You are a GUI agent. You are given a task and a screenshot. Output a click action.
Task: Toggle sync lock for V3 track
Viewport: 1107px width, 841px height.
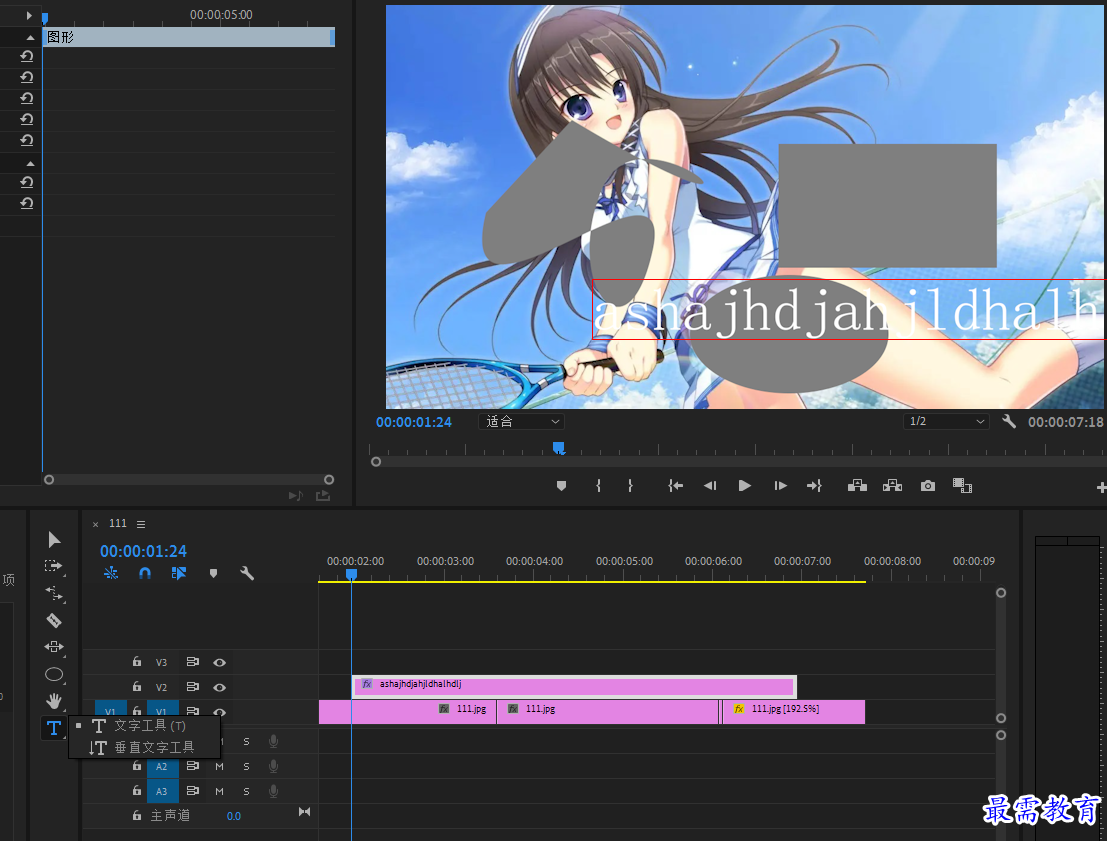tap(192, 662)
